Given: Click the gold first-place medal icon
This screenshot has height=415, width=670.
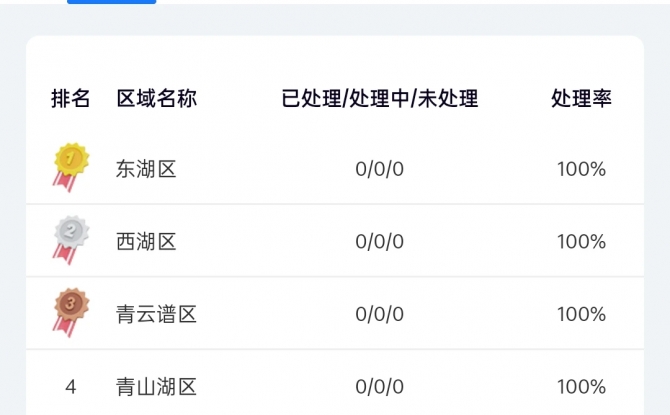Looking at the screenshot, I should [71, 167].
